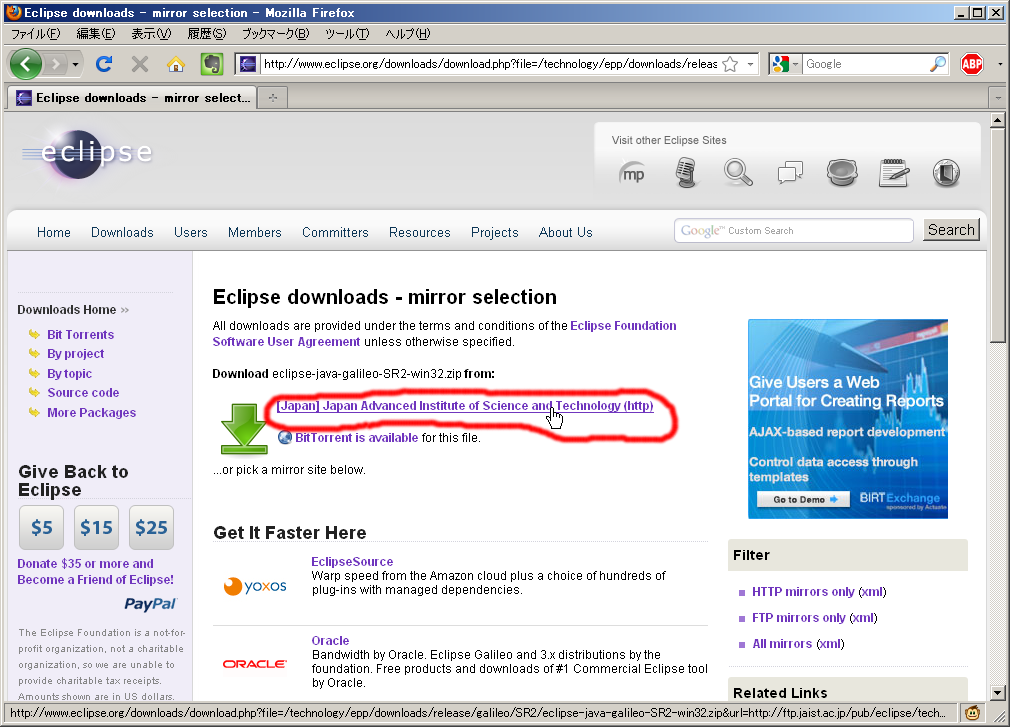The height and width of the screenshot is (727, 1010).
Task: Click the yoxos logo
Action: pos(255,586)
